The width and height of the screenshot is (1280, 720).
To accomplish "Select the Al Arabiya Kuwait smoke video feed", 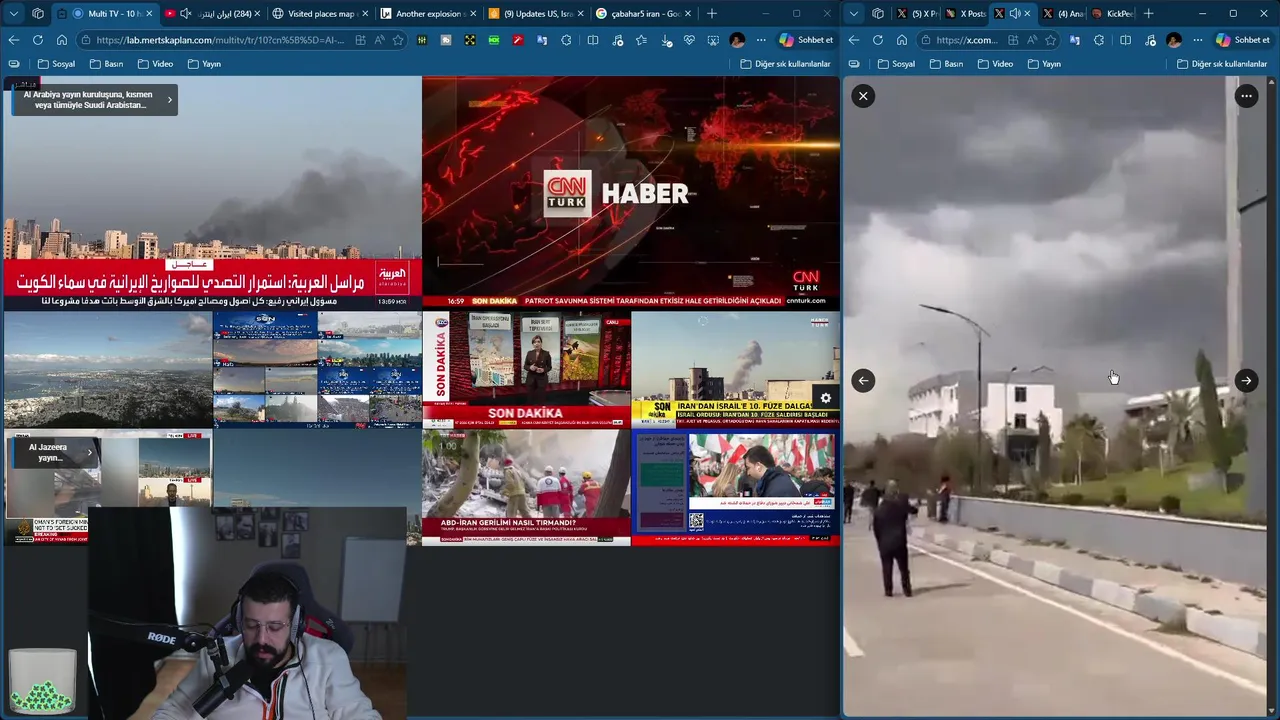I will click(x=212, y=192).
